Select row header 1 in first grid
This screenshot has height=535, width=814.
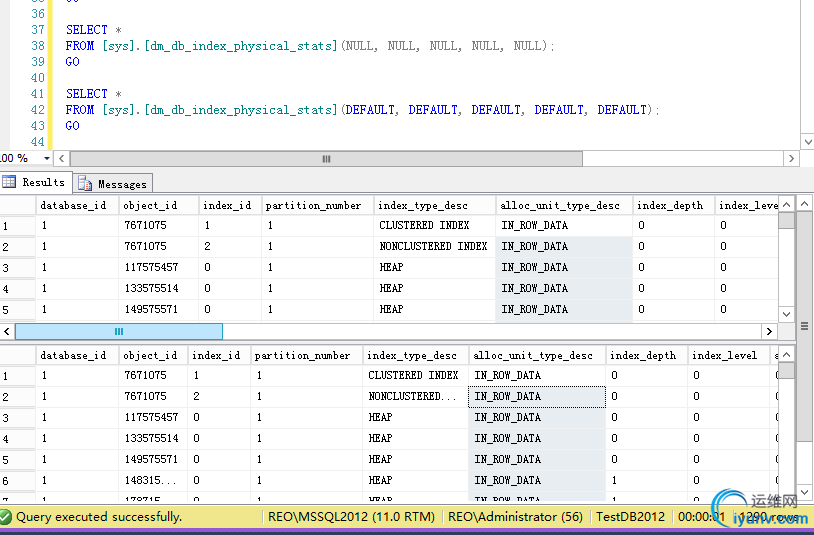click(18, 226)
